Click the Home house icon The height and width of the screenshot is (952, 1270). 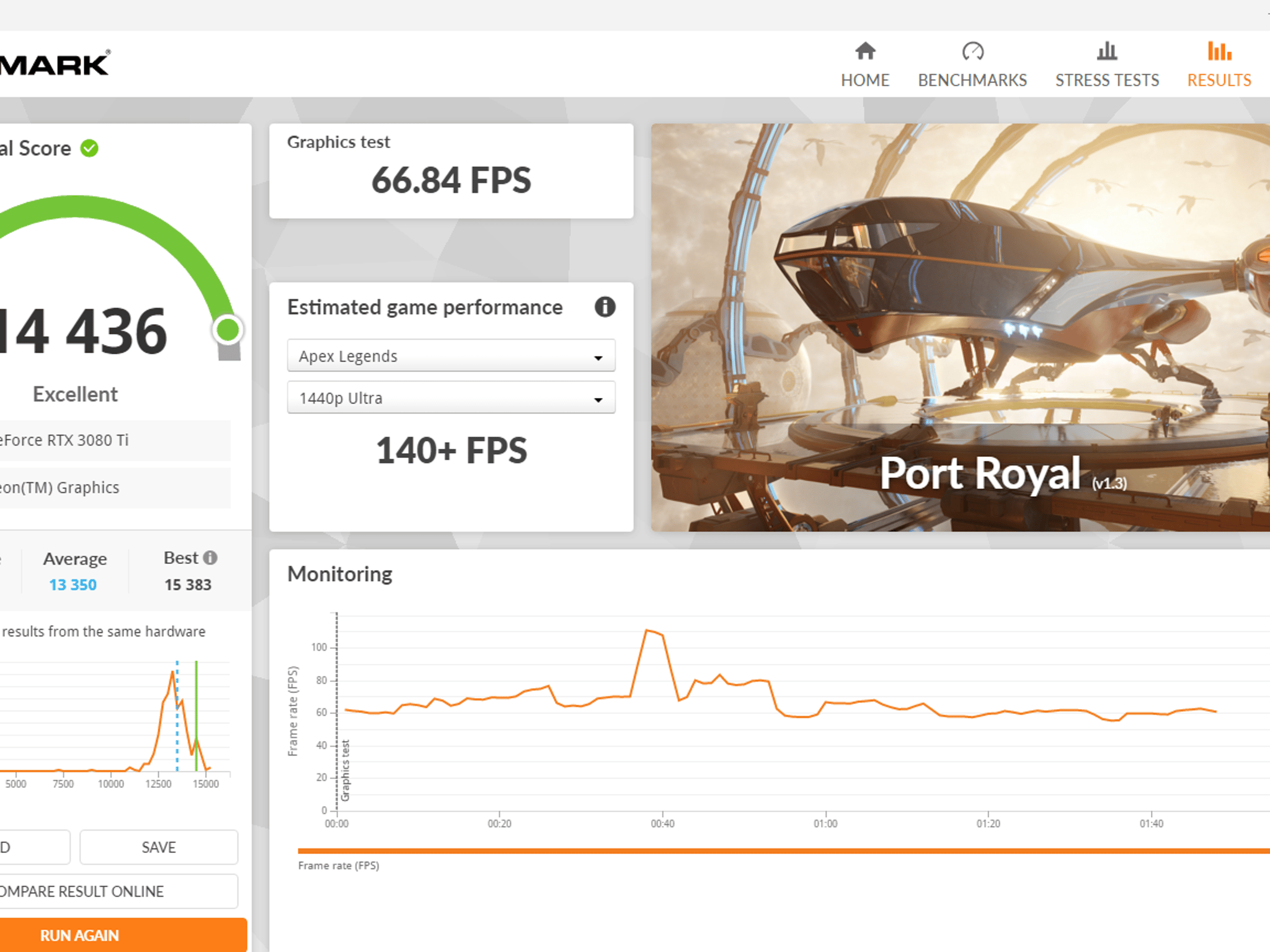click(x=865, y=51)
